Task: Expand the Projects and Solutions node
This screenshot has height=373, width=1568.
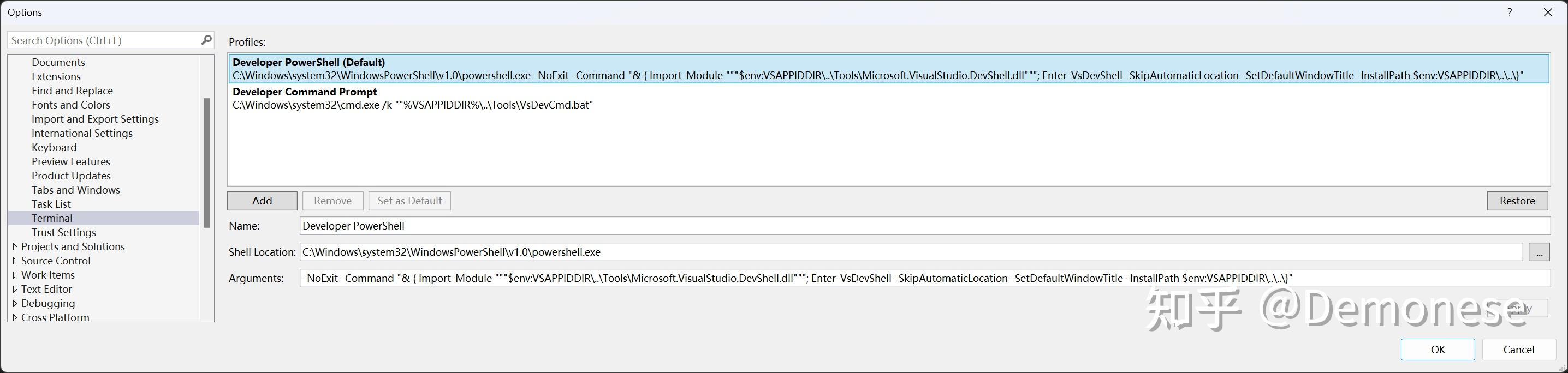Action: (15, 246)
